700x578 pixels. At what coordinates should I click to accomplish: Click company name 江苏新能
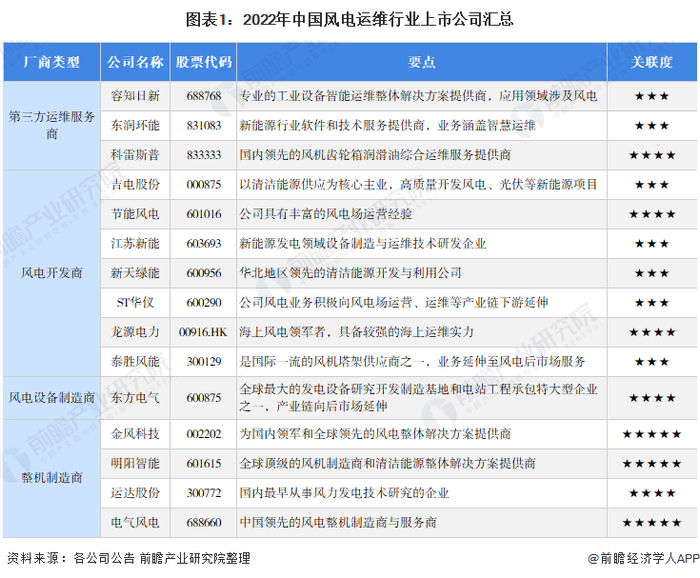135,244
